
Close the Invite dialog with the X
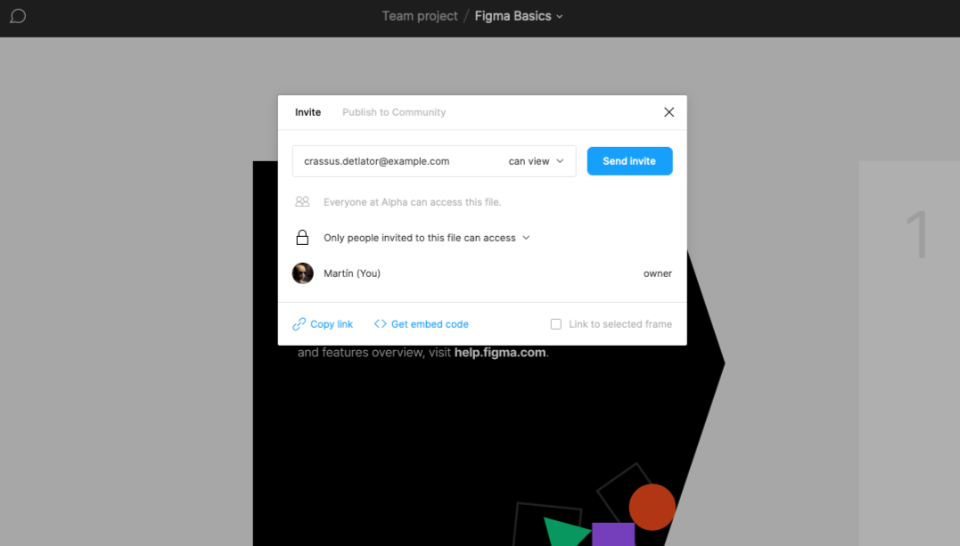click(x=669, y=112)
